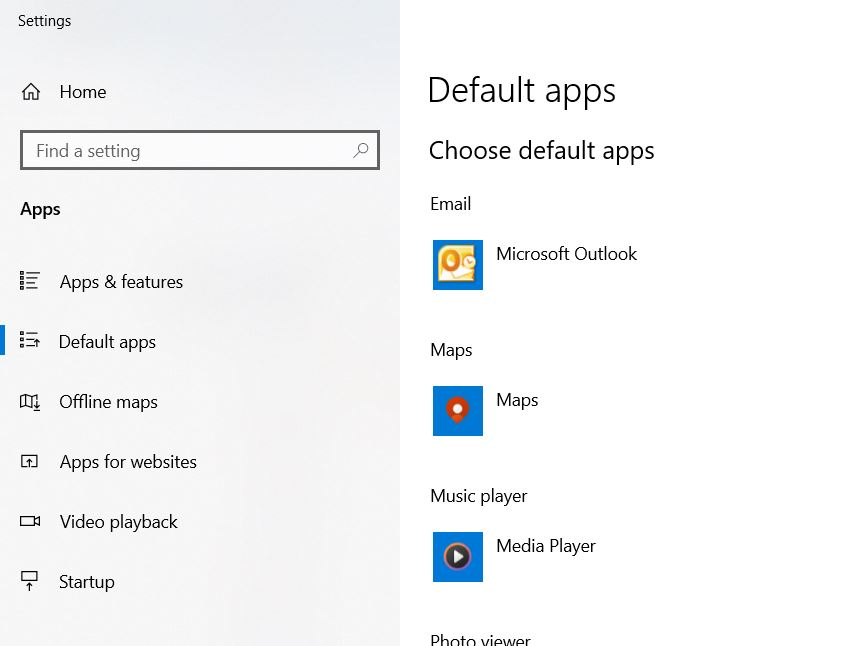Focus the Find a setting box

199,150
